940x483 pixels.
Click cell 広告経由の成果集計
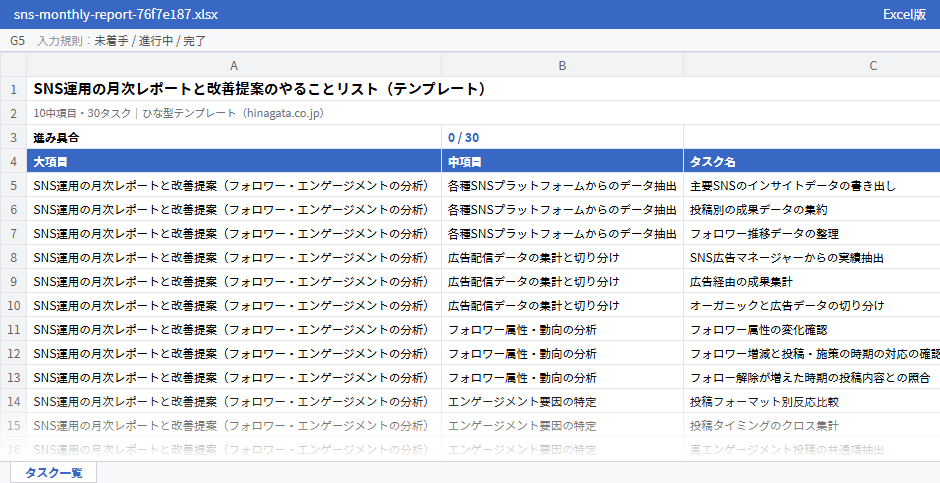pos(812,281)
